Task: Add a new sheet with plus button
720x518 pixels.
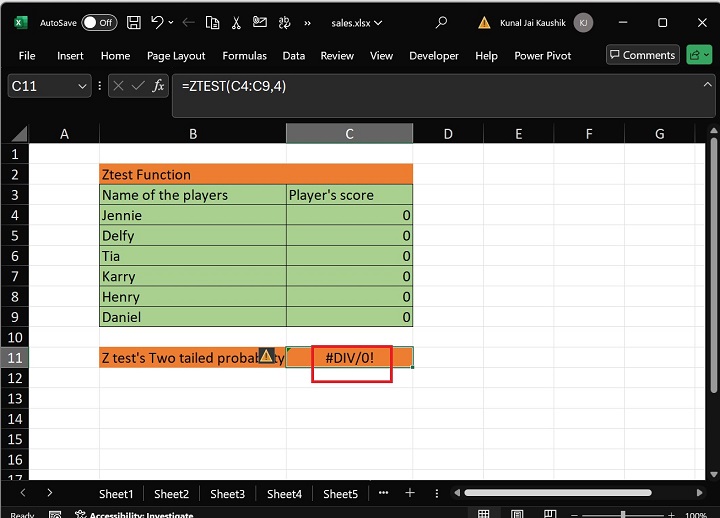Action: click(410, 493)
